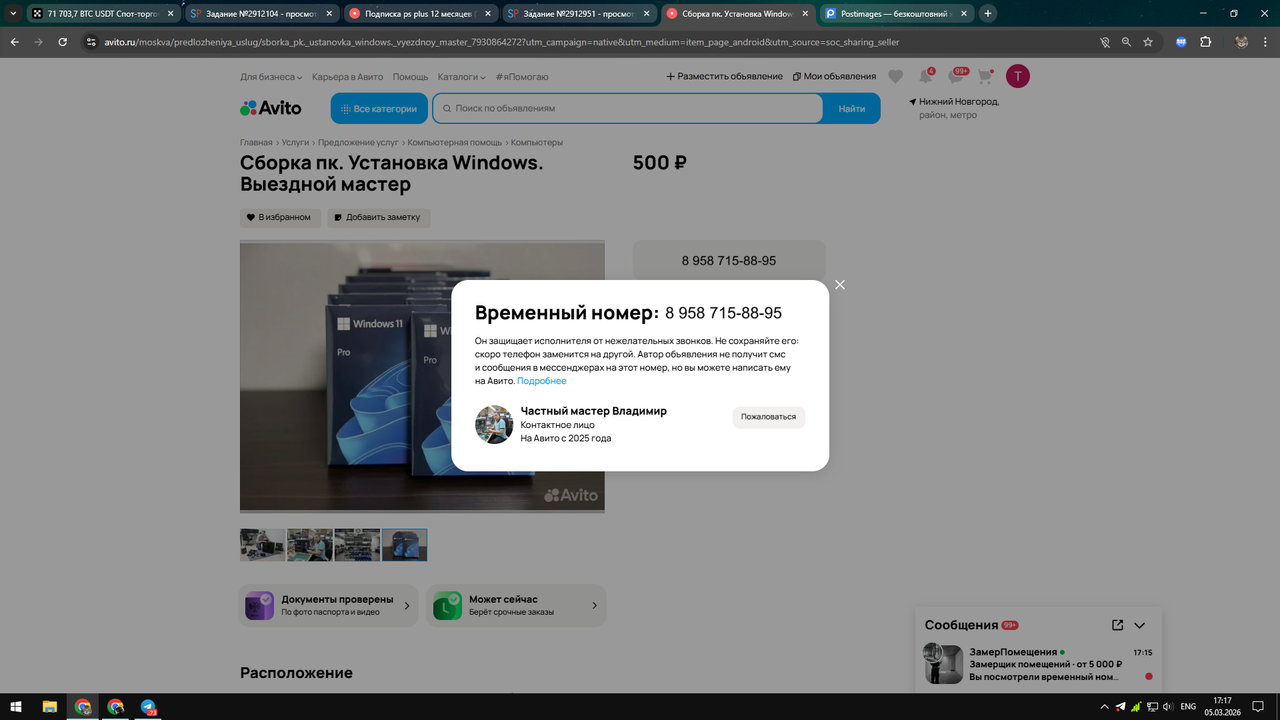Open messages chat icon with 99+ badge
The width and height of the screenshot is (1280, 720).
point(956,77)
